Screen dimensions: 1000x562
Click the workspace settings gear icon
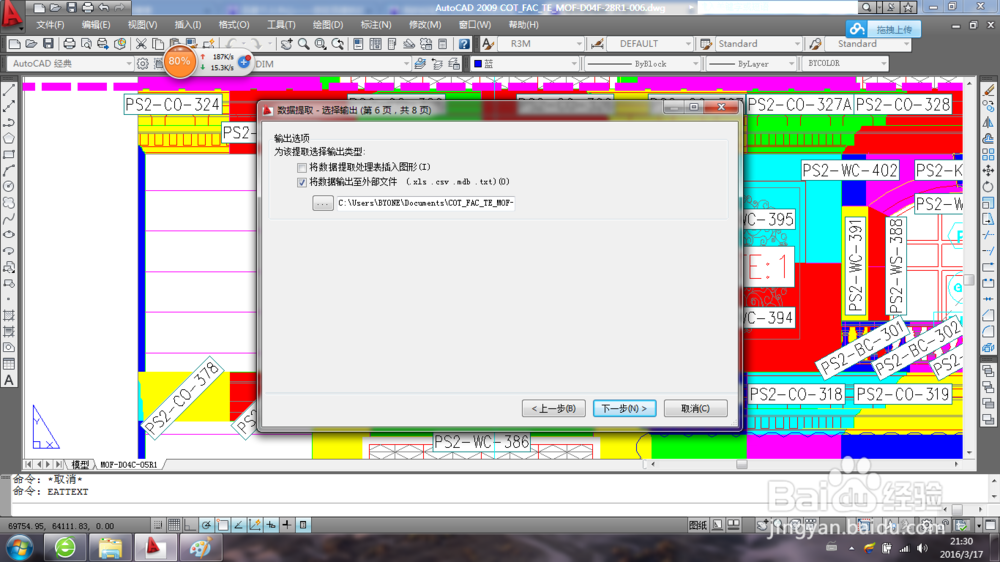point(142,63)
